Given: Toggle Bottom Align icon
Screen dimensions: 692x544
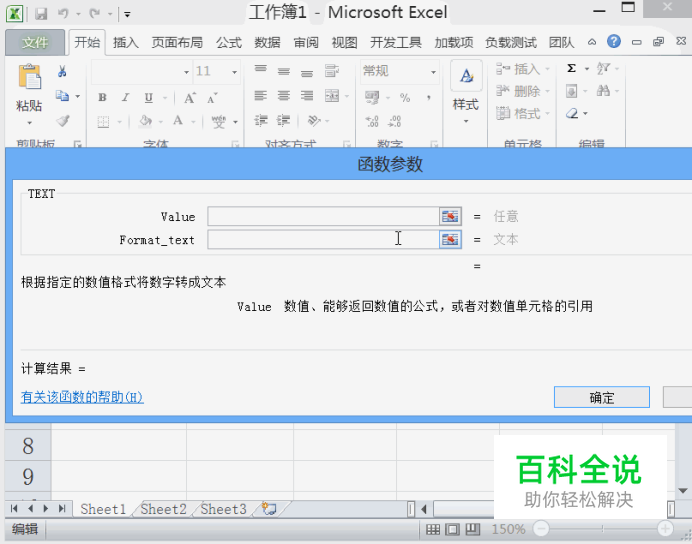Looking at the screenshot, I should coord(307,73).
